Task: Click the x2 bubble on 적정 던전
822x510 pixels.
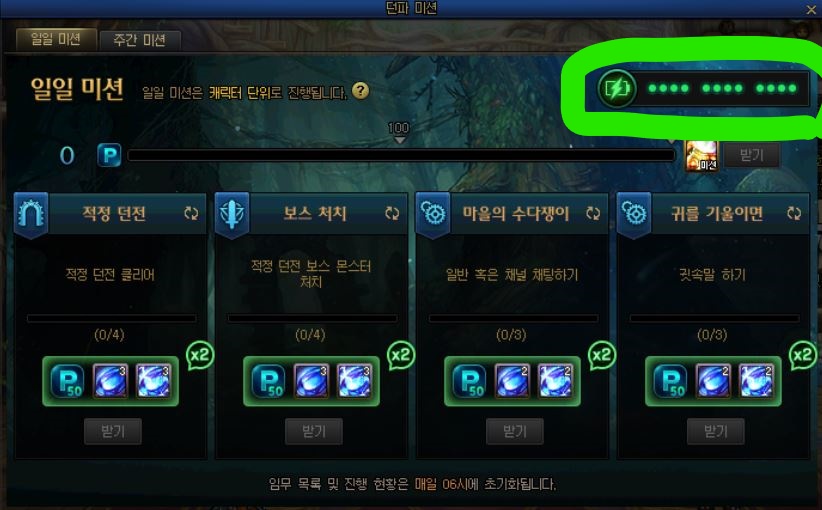Action: point(200,356)
